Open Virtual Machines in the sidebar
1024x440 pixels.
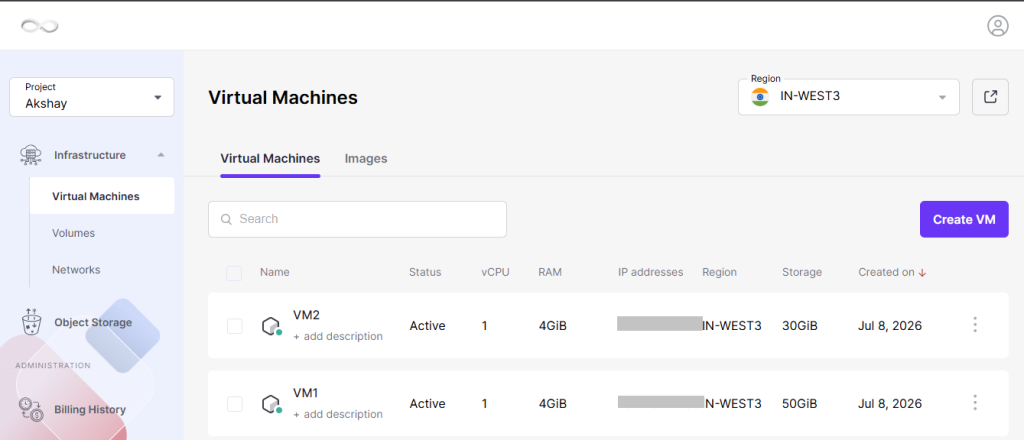[102, 196]
